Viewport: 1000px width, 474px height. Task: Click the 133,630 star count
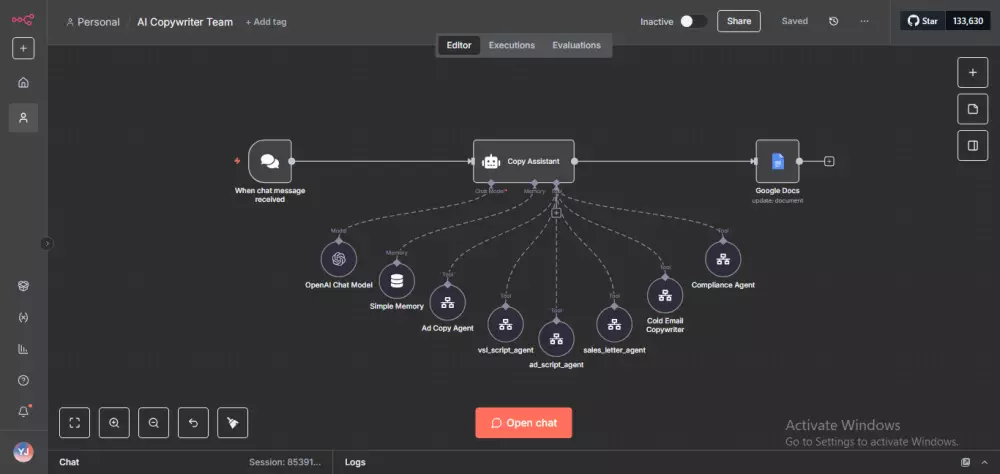point(967,21)
